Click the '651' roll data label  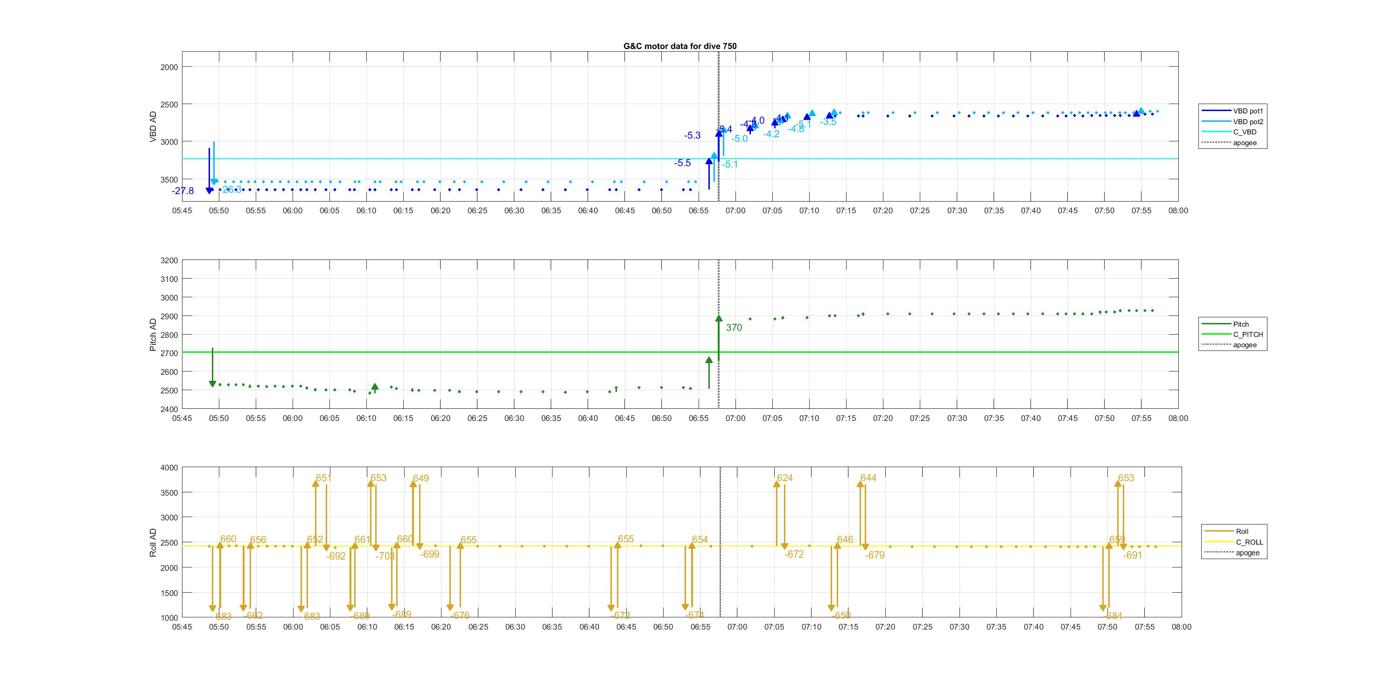click(323, 478)
